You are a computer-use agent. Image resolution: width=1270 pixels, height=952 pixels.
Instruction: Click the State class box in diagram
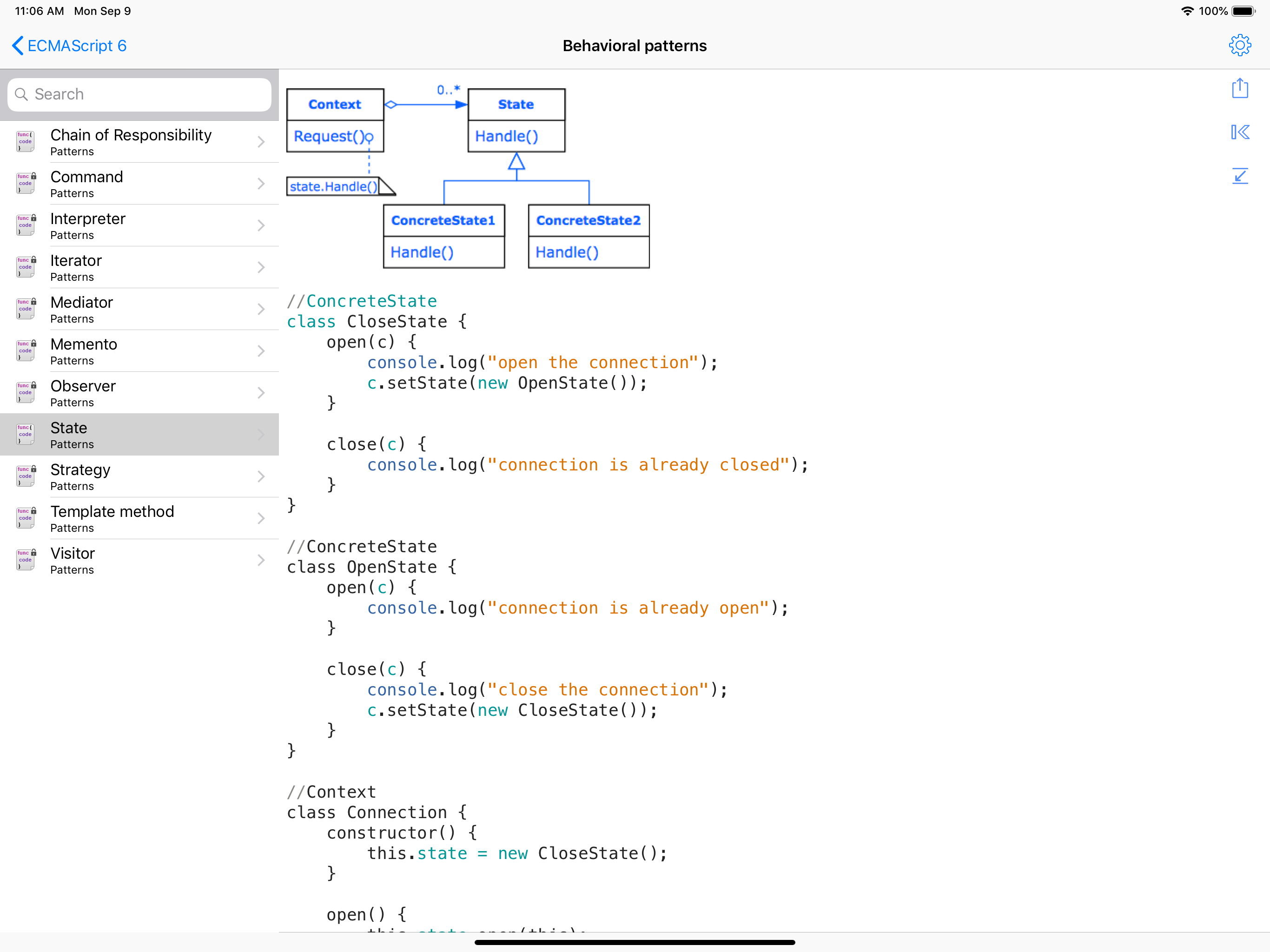(516, 105)
